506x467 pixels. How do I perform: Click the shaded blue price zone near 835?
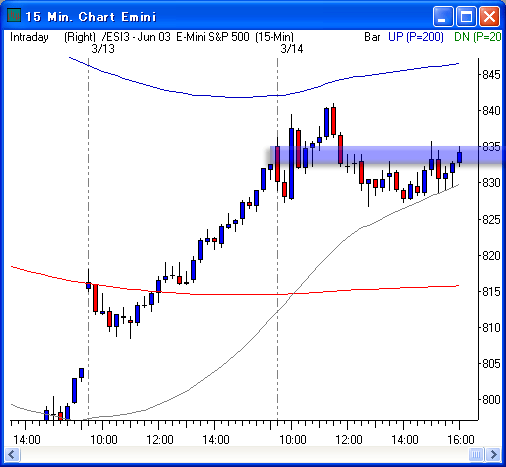tap(387, 155)
